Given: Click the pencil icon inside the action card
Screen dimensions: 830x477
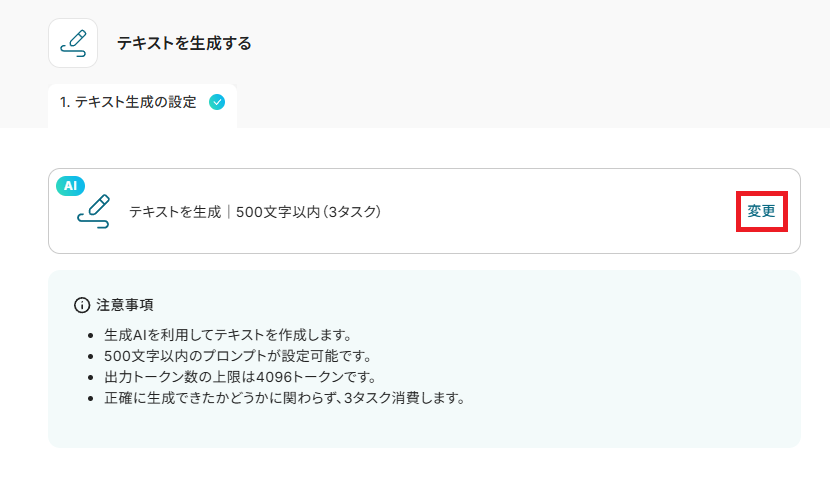Looking at the screenshot, I should (94, 212).
